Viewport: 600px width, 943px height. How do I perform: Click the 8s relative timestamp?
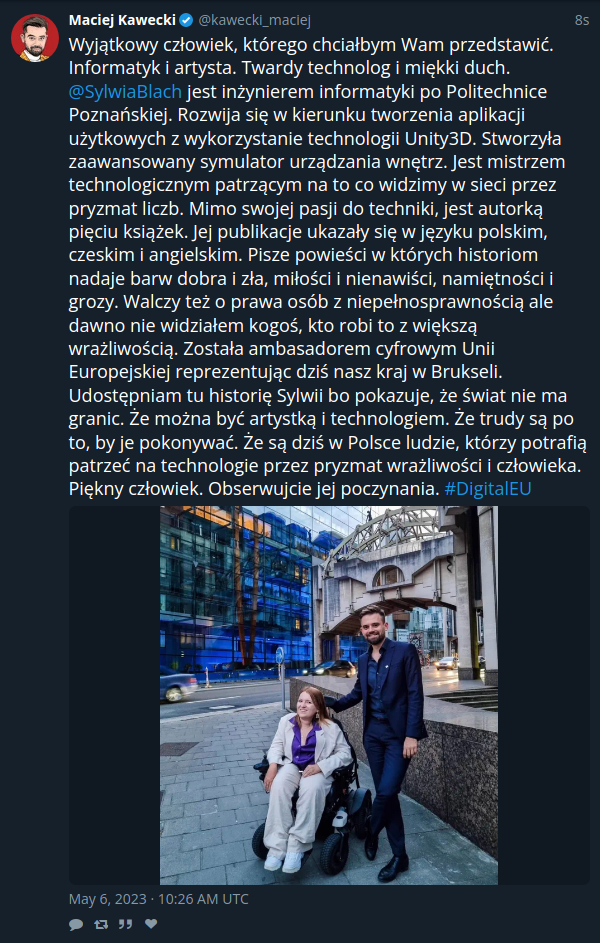pos(581,20)
